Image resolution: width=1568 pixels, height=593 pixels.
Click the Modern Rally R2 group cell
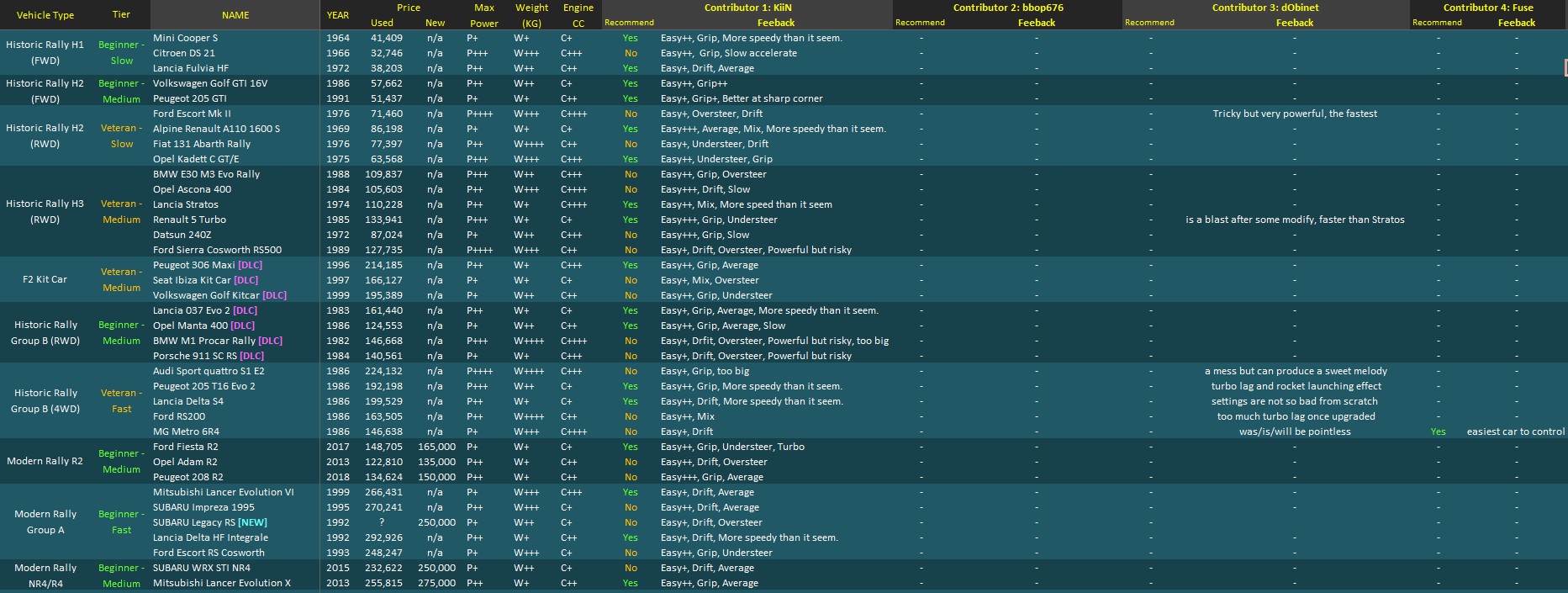pyautogui.click(x=45, y=462)
